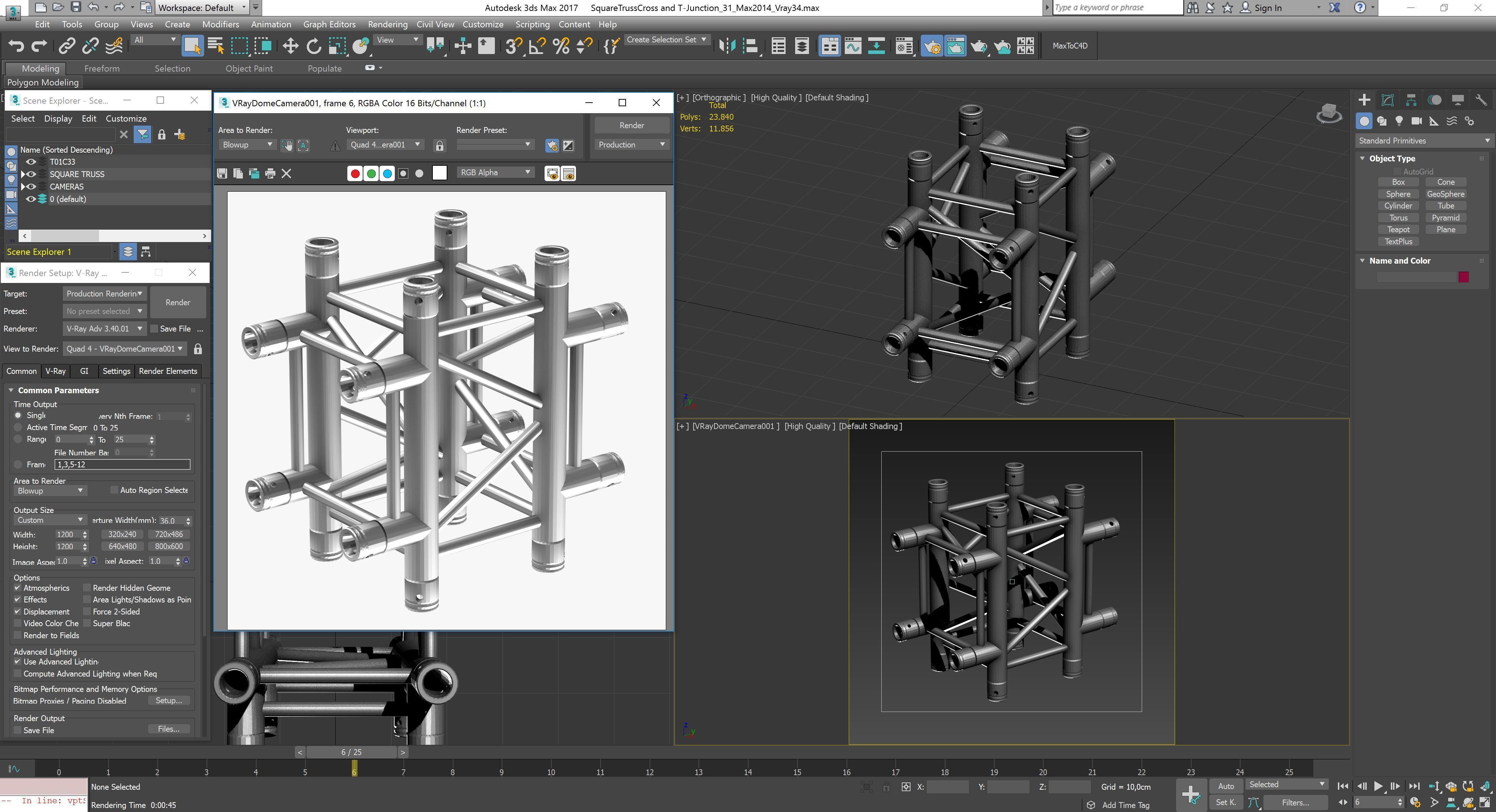The width and height of the screenshot is (1496, 812).
Task: Open the Graph Editors menu
Action: point(329,24)
